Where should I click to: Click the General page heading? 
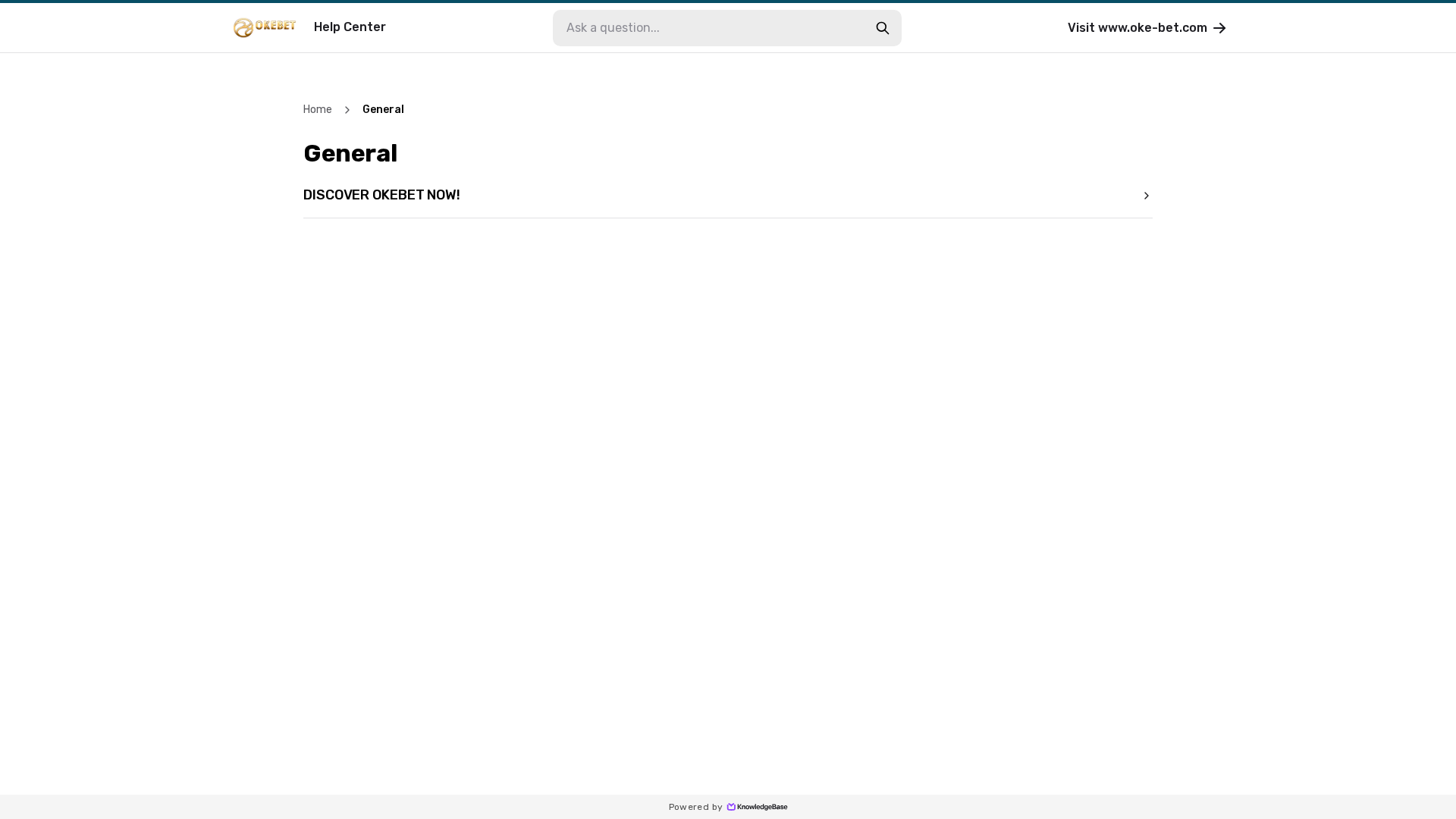click(x=350, y=154)
